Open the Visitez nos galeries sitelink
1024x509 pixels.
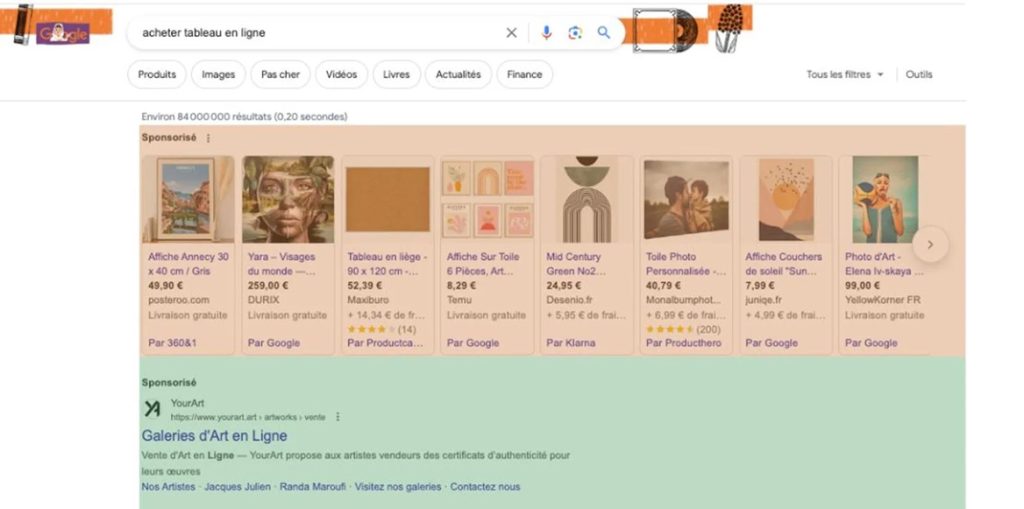pyautogui.click(x=398, y=487)
